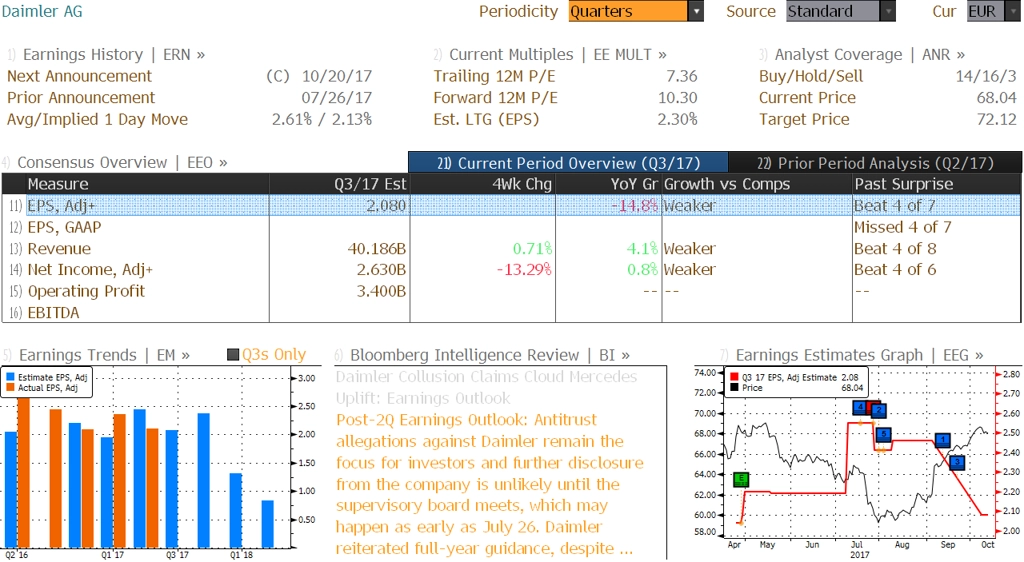The height and width of the screenshot is (562, 1024).
Task: Click 'Beat 4 of 8' past surprise cell
Action: [895, 249]
